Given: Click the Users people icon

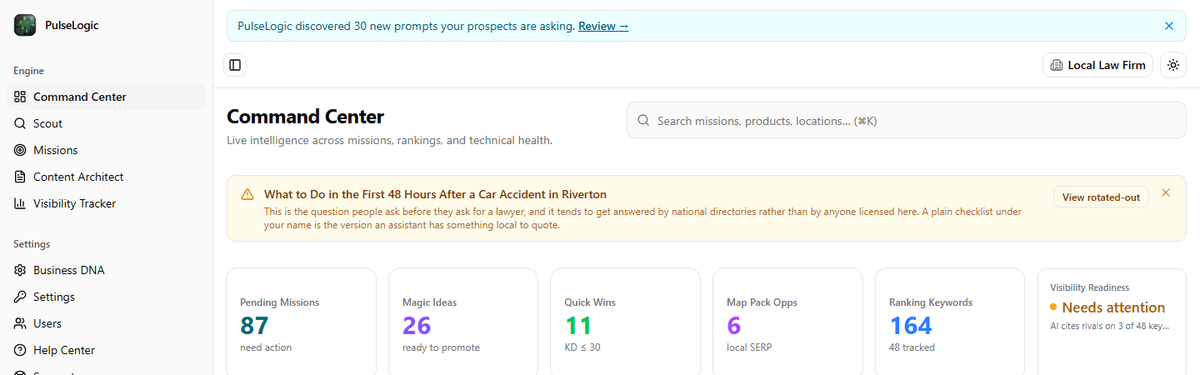Looking at the screenshot, I should coord(20,324).
